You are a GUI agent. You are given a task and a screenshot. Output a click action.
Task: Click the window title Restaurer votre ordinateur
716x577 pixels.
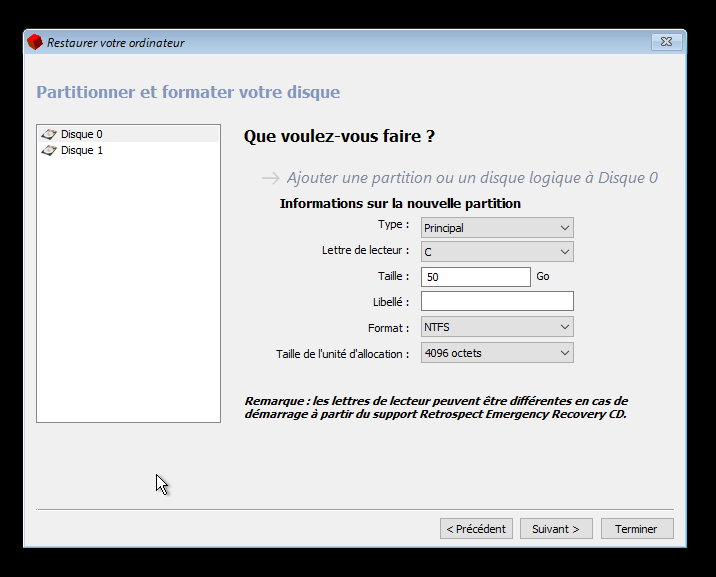pos(116,43)
